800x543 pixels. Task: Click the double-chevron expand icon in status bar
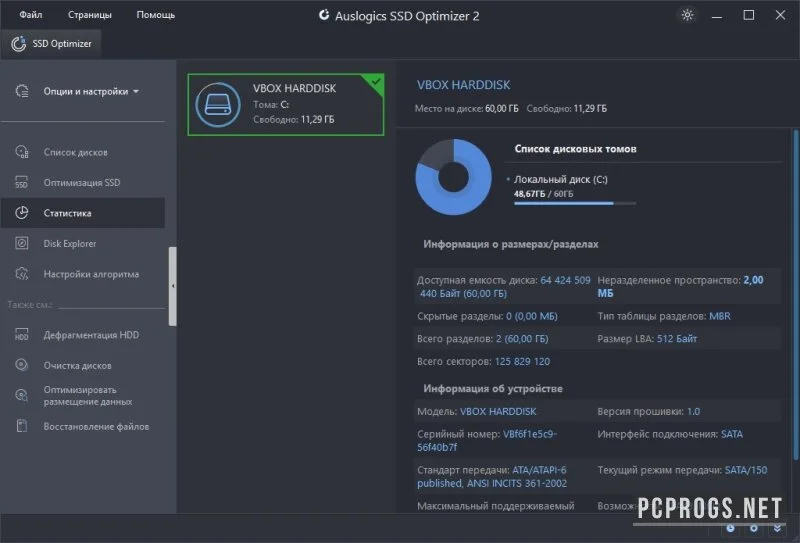click(x=777, y=528)
